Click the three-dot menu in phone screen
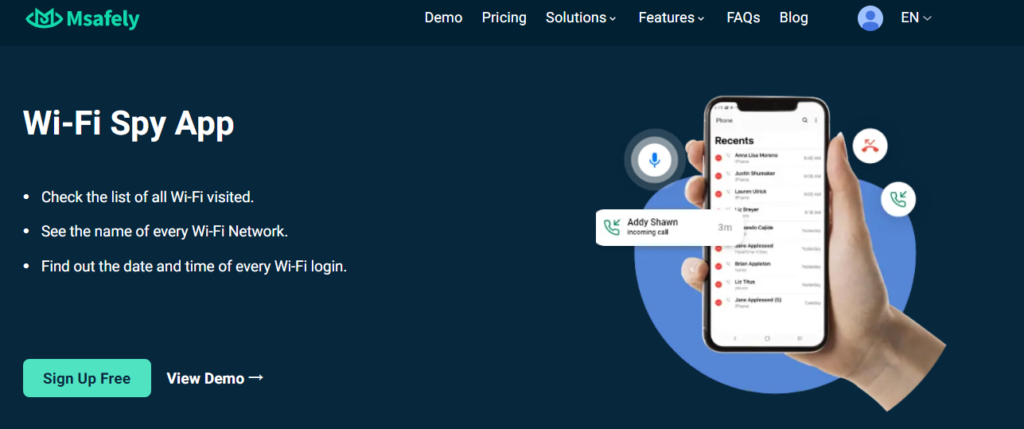Image resolution: width=1024 pixels, height=429 pixels. coord(816,120)
